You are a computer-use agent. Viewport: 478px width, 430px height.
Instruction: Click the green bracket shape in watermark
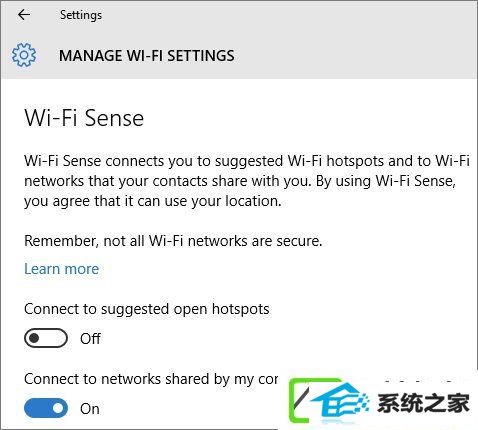tap(300, 400)
